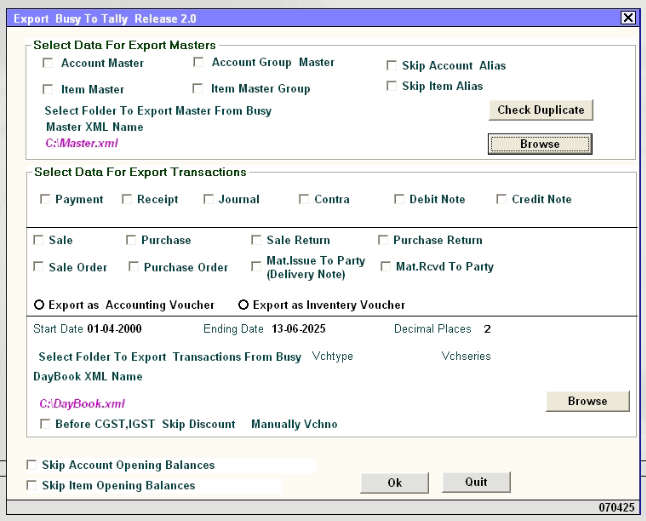Click the Manually Vchno label
646x521 pixels.
click(294, 424)
